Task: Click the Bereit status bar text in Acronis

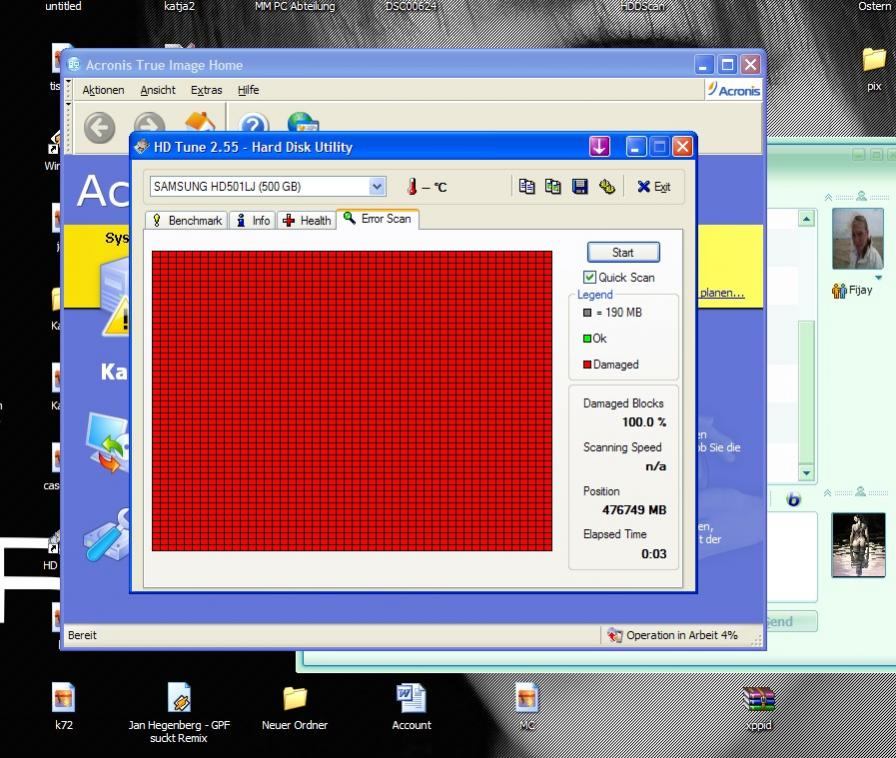Action: [x=82, y=635]
